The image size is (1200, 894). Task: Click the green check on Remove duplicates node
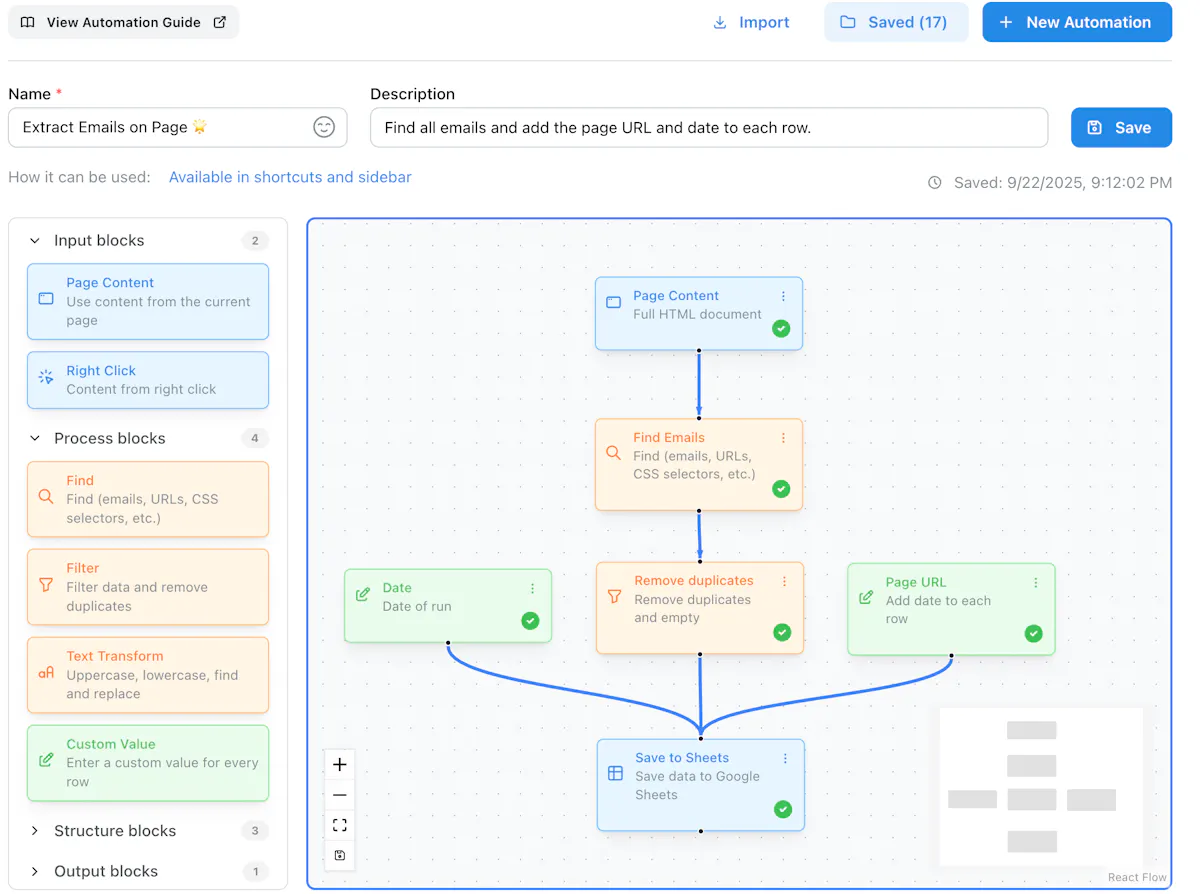tap(782, 632)
